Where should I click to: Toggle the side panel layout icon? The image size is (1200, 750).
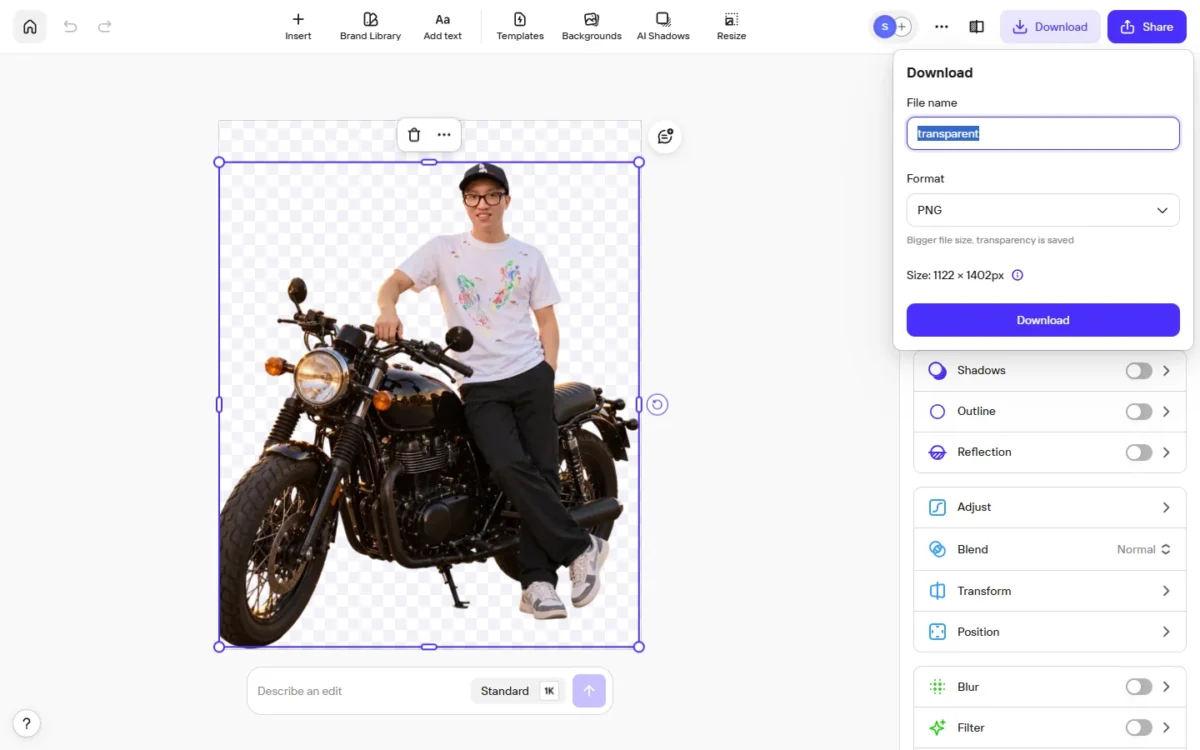[977, 27]
